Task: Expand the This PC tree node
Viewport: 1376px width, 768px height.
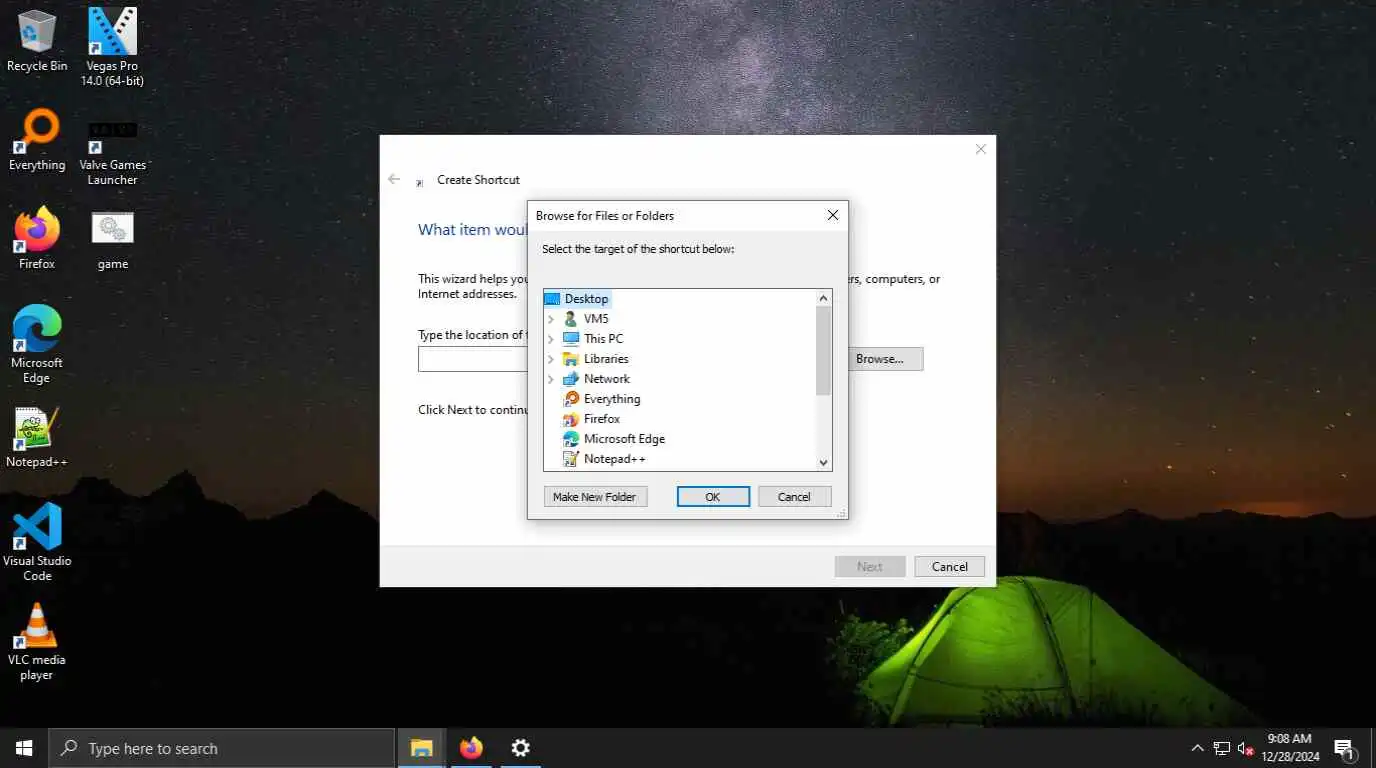Action: 550,339
